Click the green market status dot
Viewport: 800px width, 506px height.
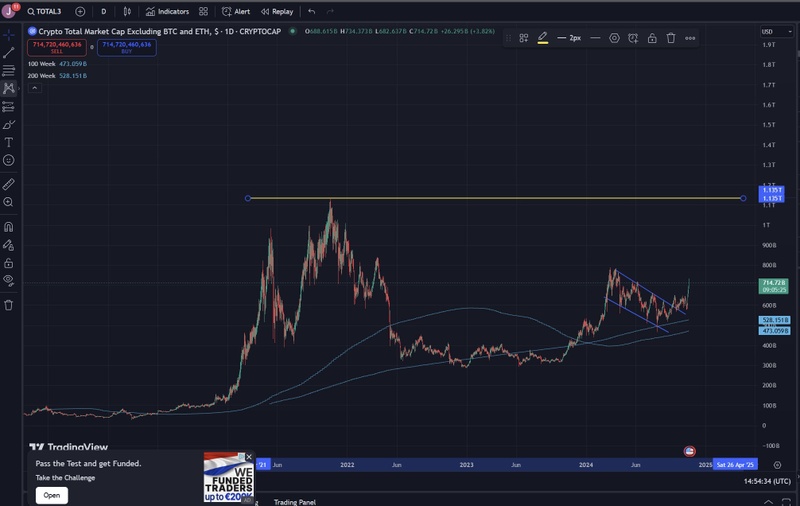(292, 31)
